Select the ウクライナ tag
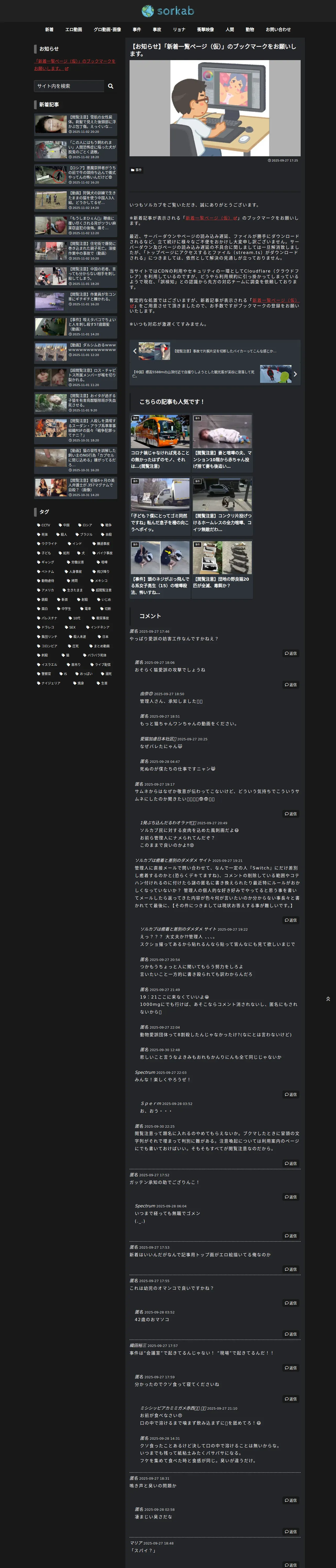This screenshot has width=336, height=1568. click(x=47, y=544)
